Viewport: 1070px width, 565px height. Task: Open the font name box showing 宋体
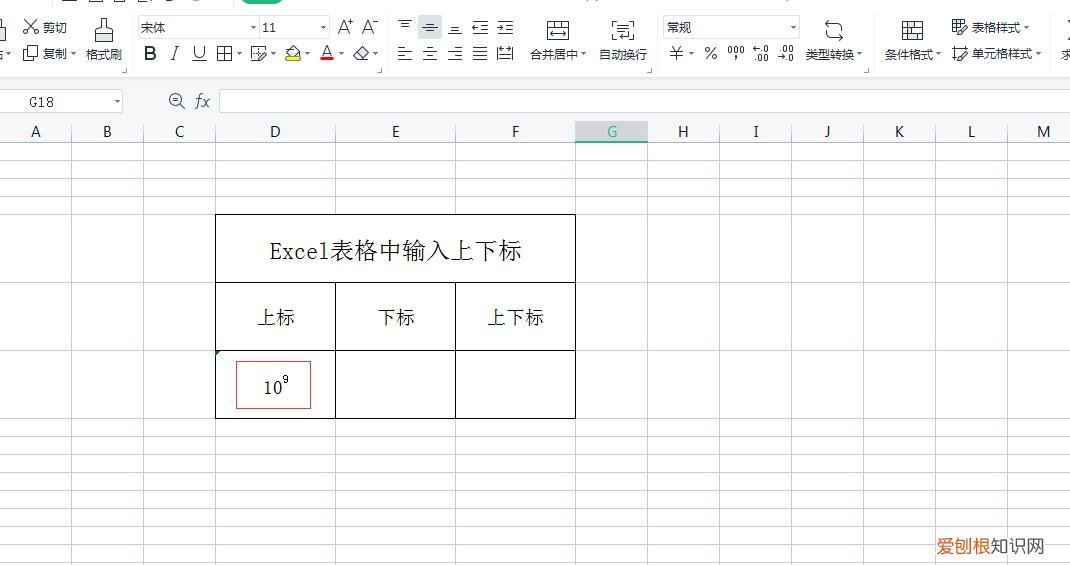tap(198, 27)
